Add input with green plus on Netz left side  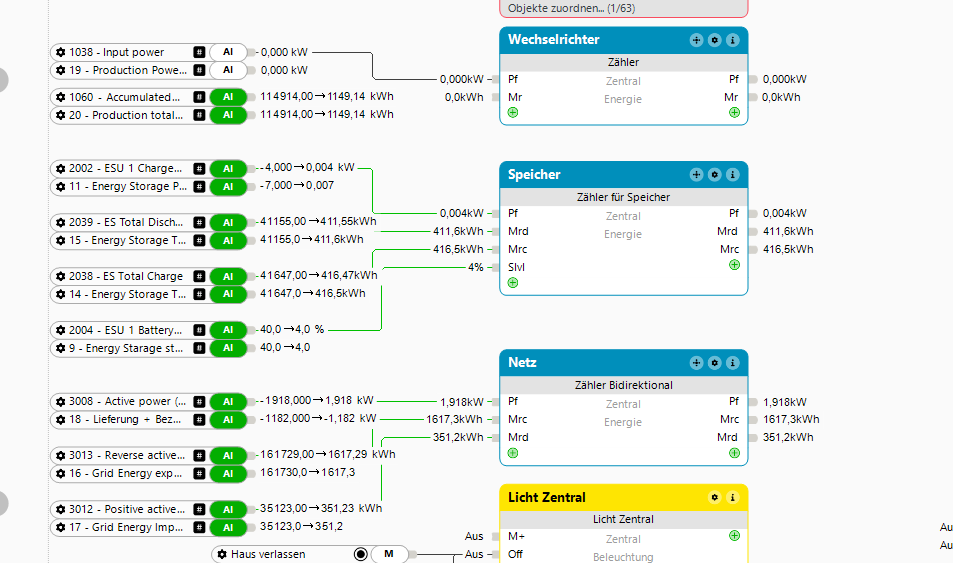[513, 453]
